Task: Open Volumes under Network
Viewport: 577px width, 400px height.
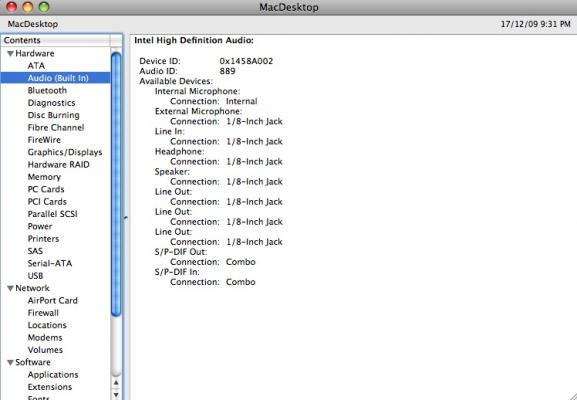Action: click(x=45, y=350)
